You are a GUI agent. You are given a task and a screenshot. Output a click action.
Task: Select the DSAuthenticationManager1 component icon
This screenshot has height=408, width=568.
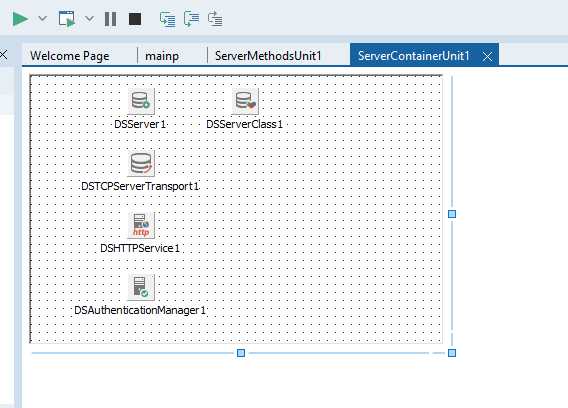pos(141,287)
